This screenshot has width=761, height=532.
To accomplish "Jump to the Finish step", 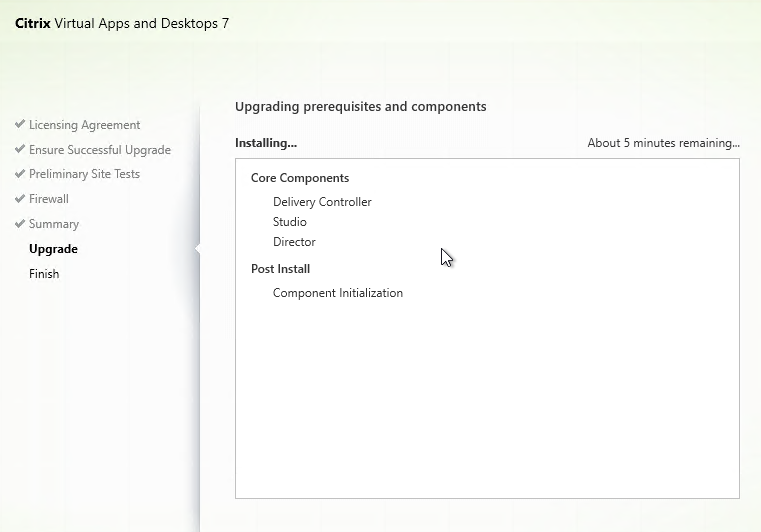I will [x=44, y=274].
